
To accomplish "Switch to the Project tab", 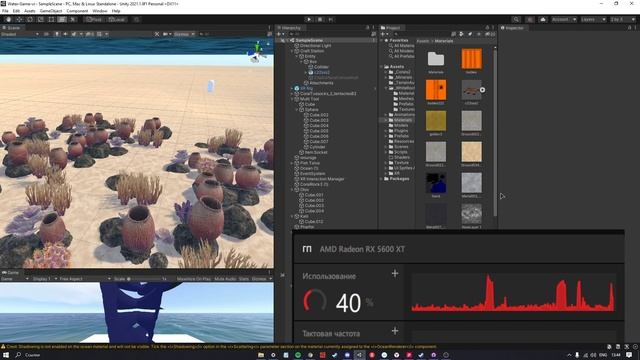I will coord(391,28).
